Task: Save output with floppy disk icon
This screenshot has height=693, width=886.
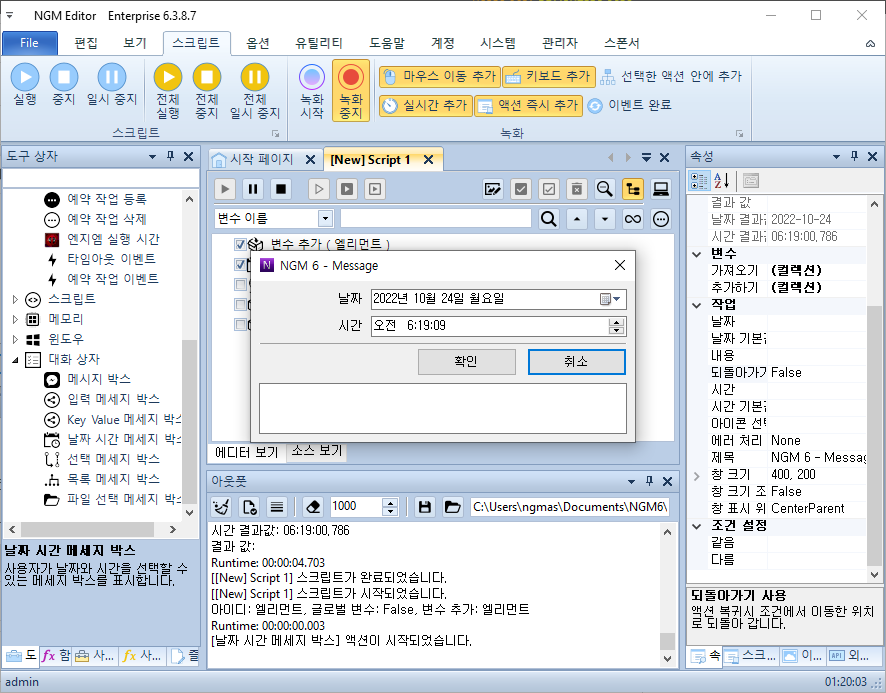Action: click(424, 507)
